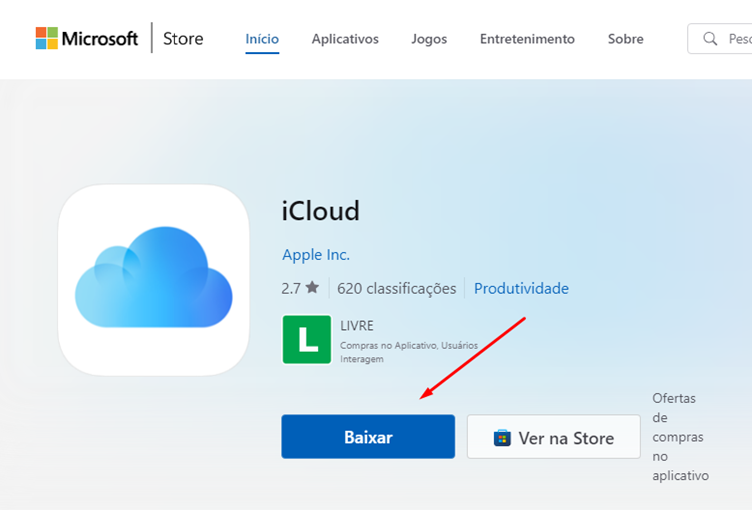Click the 2.7 star rating
752x510 pixels.
tap(300, 288)
